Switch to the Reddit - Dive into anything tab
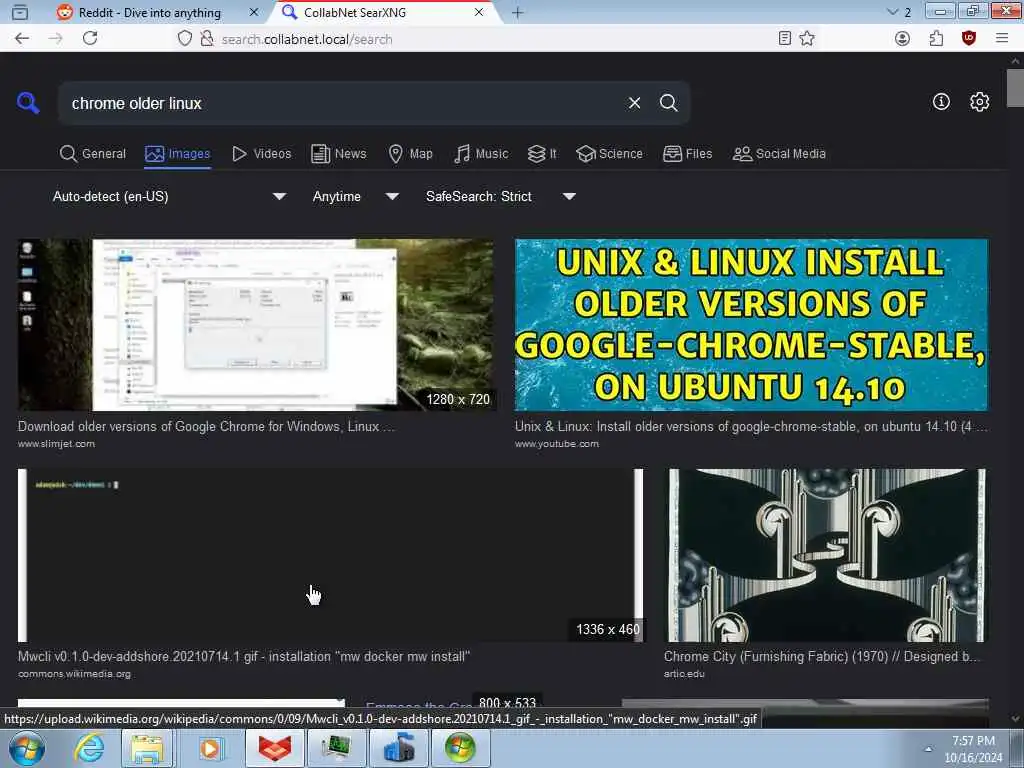Viewport: 1024px width, 768px height. [150, 12]
